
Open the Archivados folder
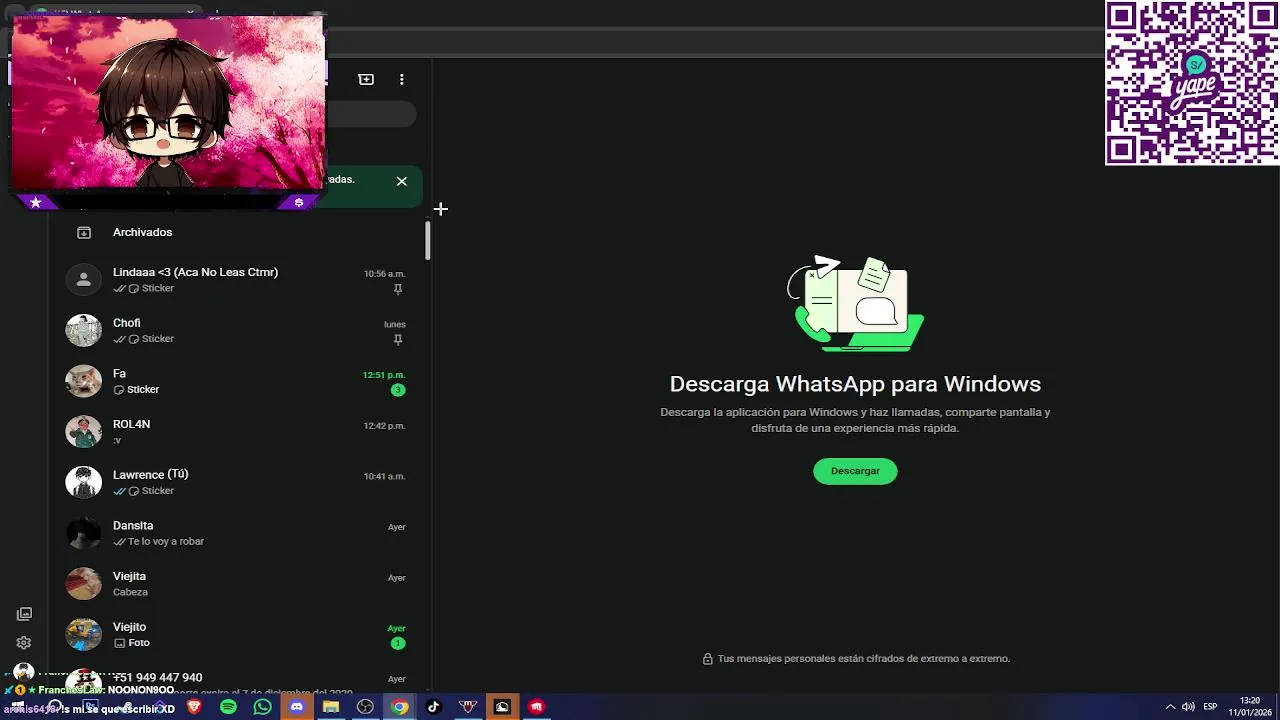[238, 232]
